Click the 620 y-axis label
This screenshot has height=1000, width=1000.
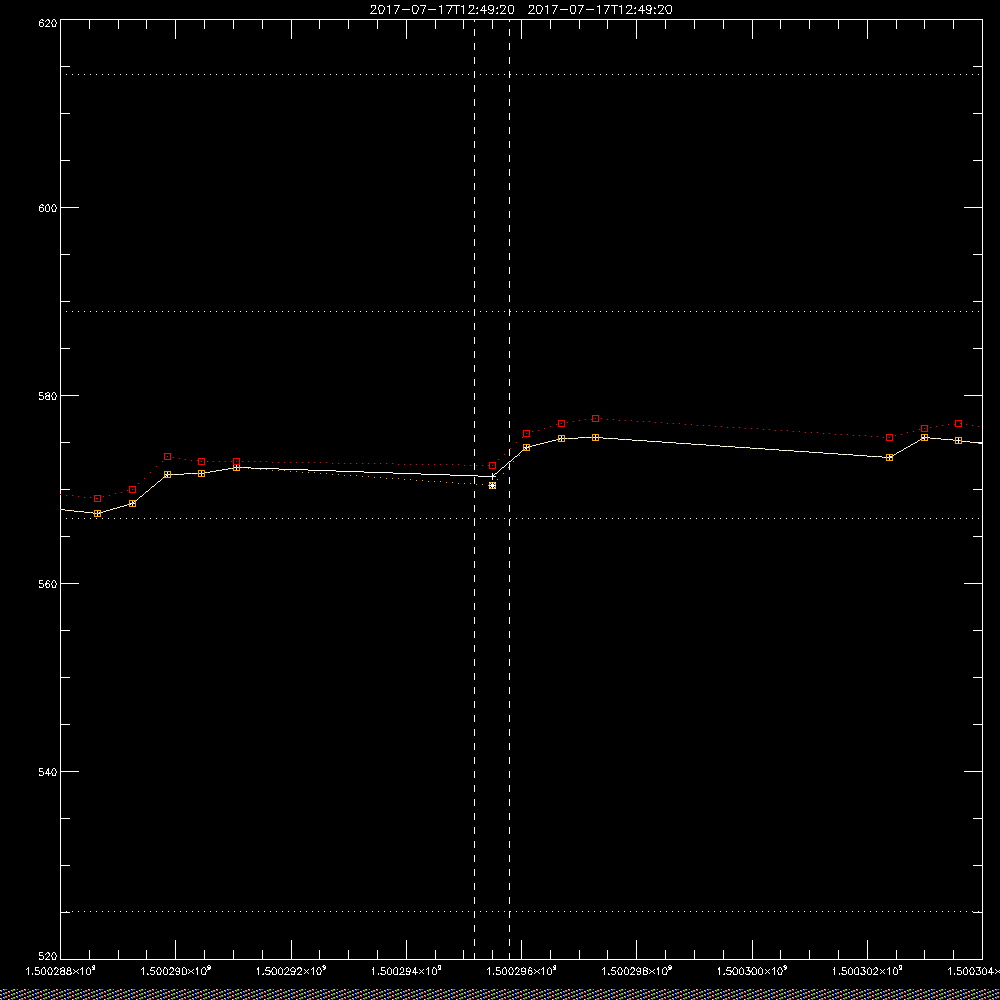pyautogui.click(x=48, y=23)
